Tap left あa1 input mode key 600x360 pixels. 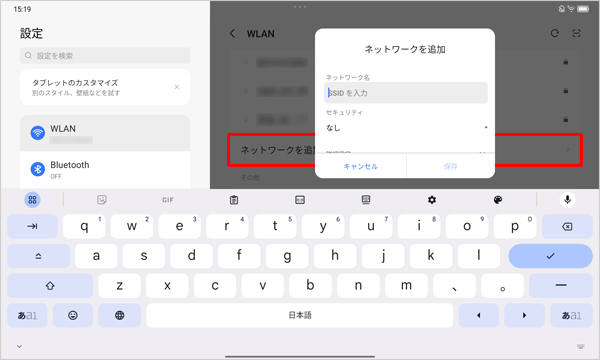click(x=27, y=315)
